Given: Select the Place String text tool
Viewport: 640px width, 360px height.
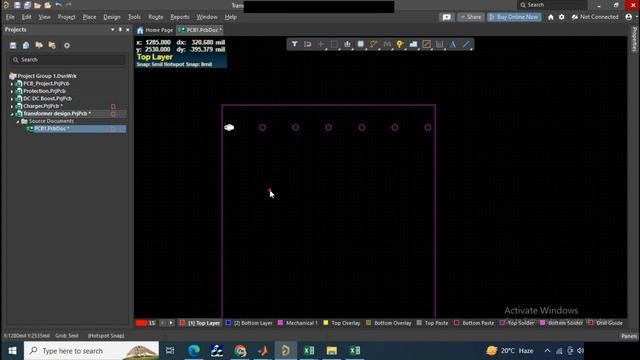Looking at the screenshot, I should pos(453,44).
